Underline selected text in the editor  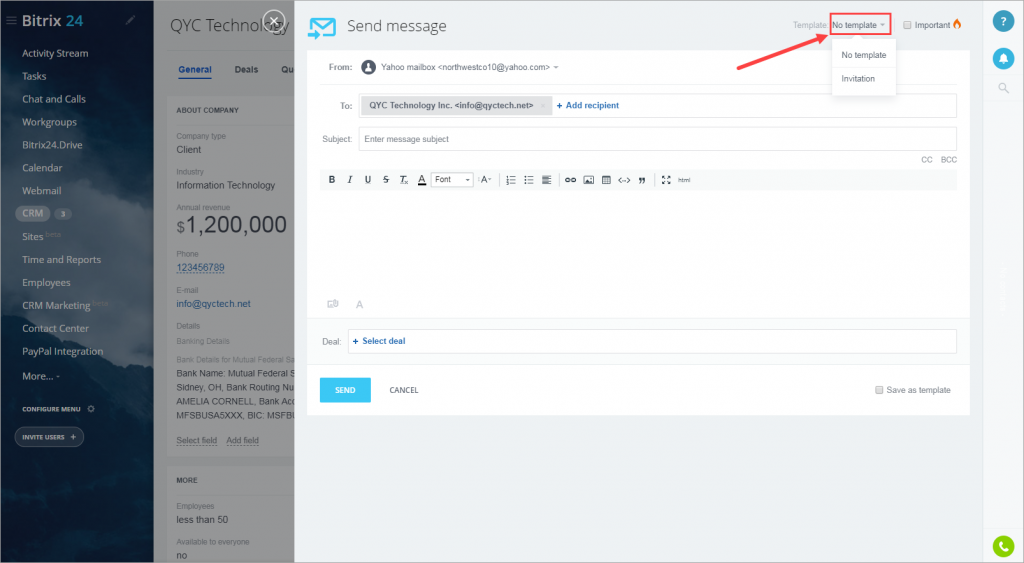point(368,180)
